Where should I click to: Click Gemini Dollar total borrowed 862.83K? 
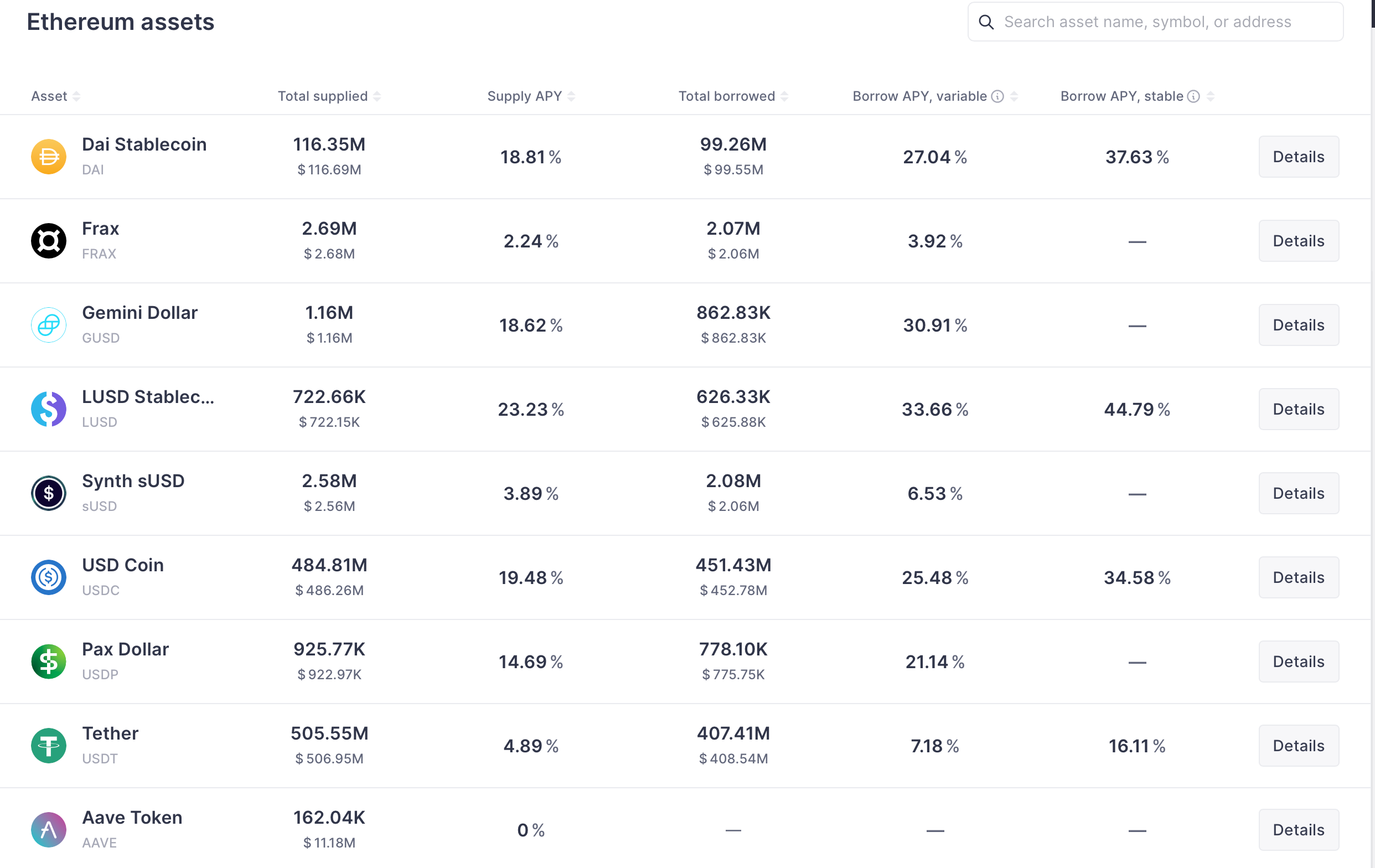(733, 312)
